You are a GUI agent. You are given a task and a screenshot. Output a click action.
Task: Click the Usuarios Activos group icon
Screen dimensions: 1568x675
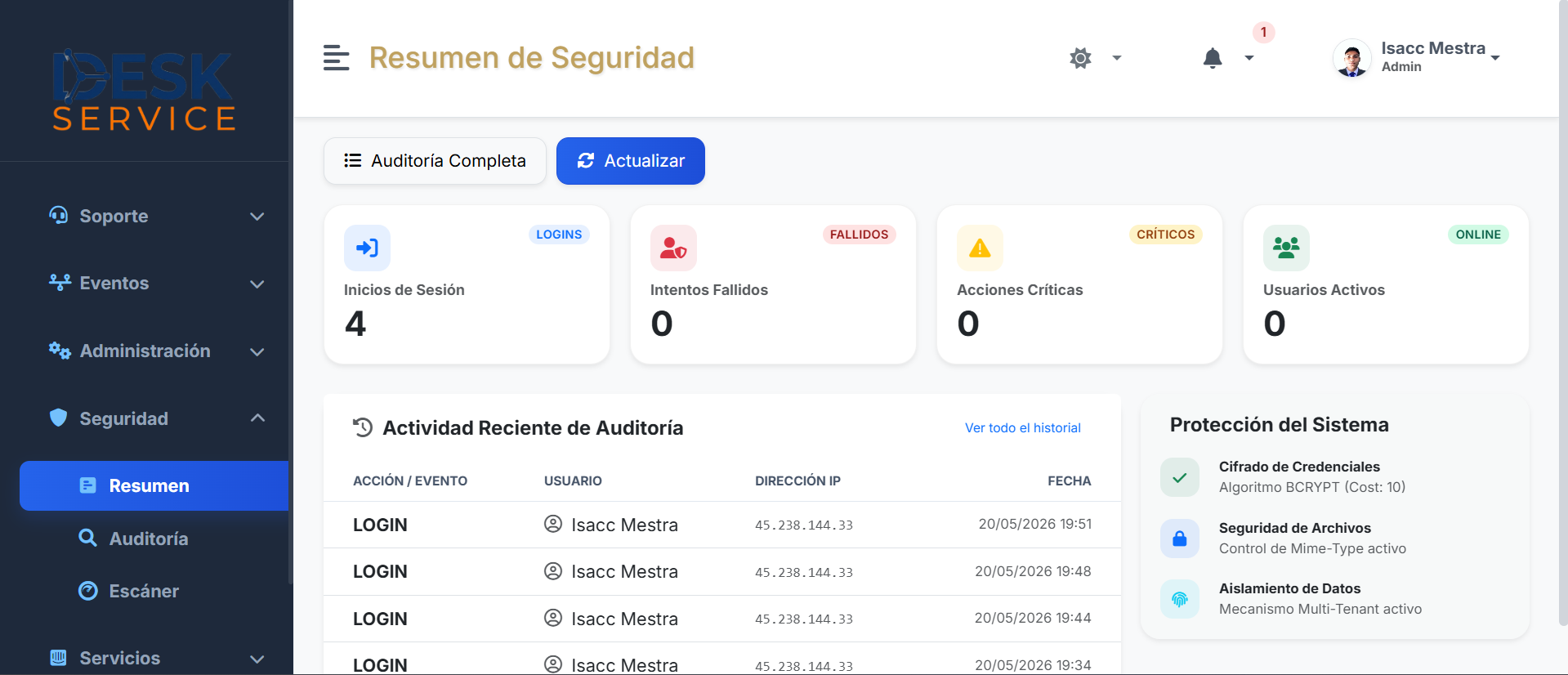tap(1286, 248)
